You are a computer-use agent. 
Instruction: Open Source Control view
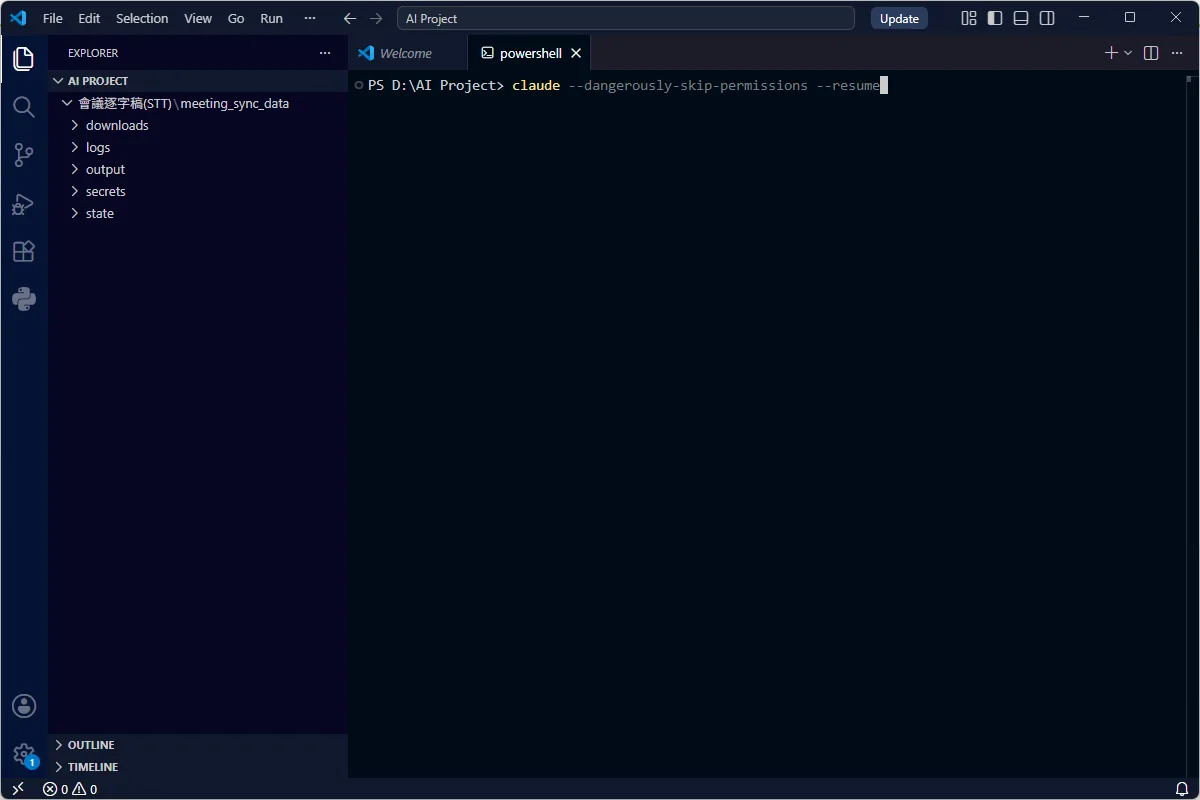(24, 155)
